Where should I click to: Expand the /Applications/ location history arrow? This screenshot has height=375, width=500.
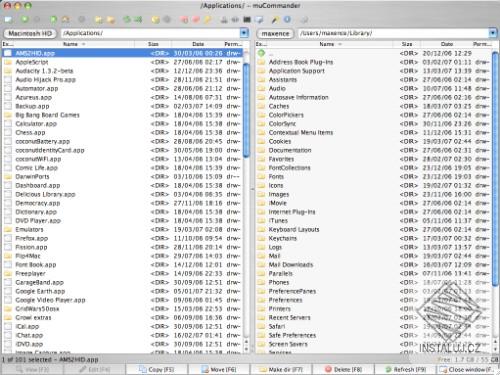point(244,33)
